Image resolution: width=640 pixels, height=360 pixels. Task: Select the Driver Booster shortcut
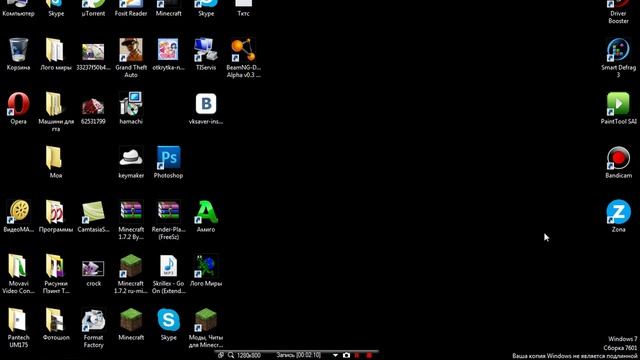tap(618, 4)
